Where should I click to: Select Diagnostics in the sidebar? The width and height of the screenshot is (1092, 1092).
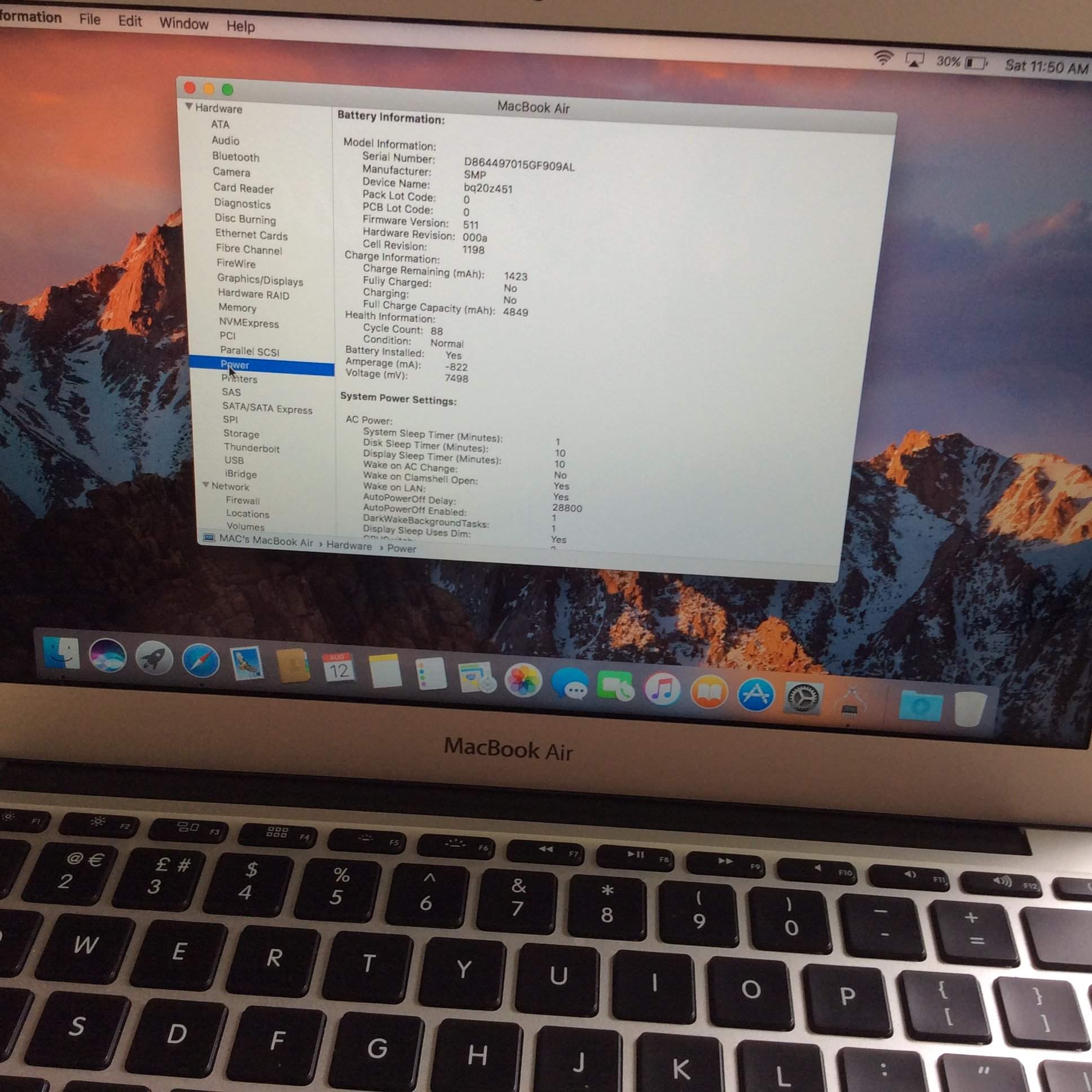click(243, 204)
